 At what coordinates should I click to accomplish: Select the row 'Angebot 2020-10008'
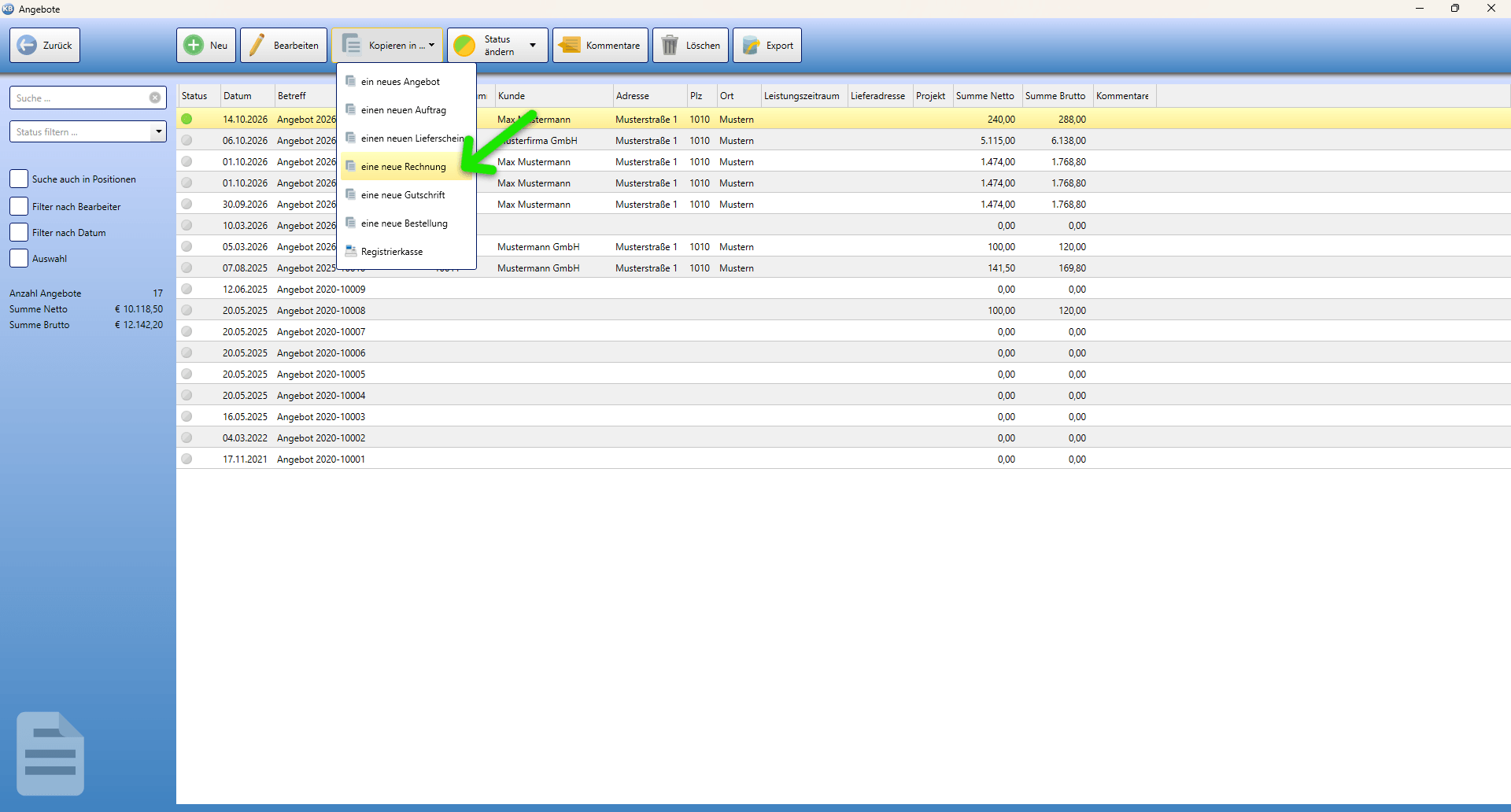[x=843, y=310]
